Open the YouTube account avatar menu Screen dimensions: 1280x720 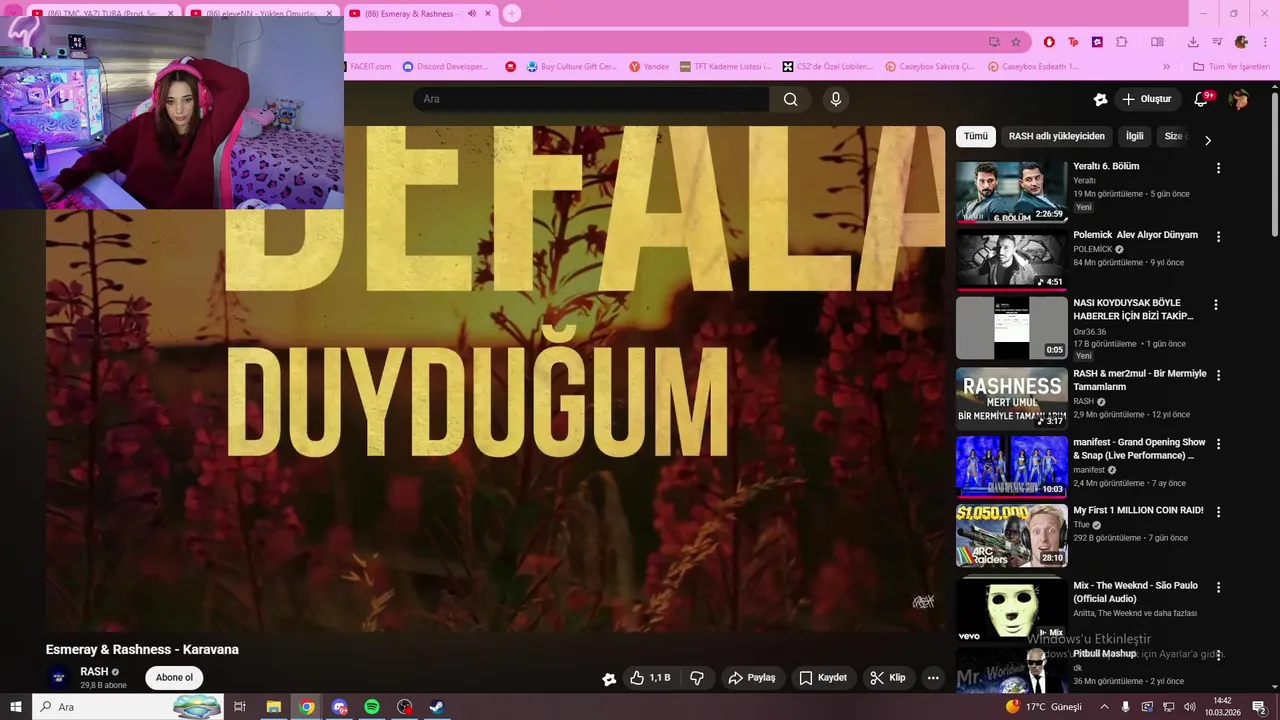pos(1239,99)
